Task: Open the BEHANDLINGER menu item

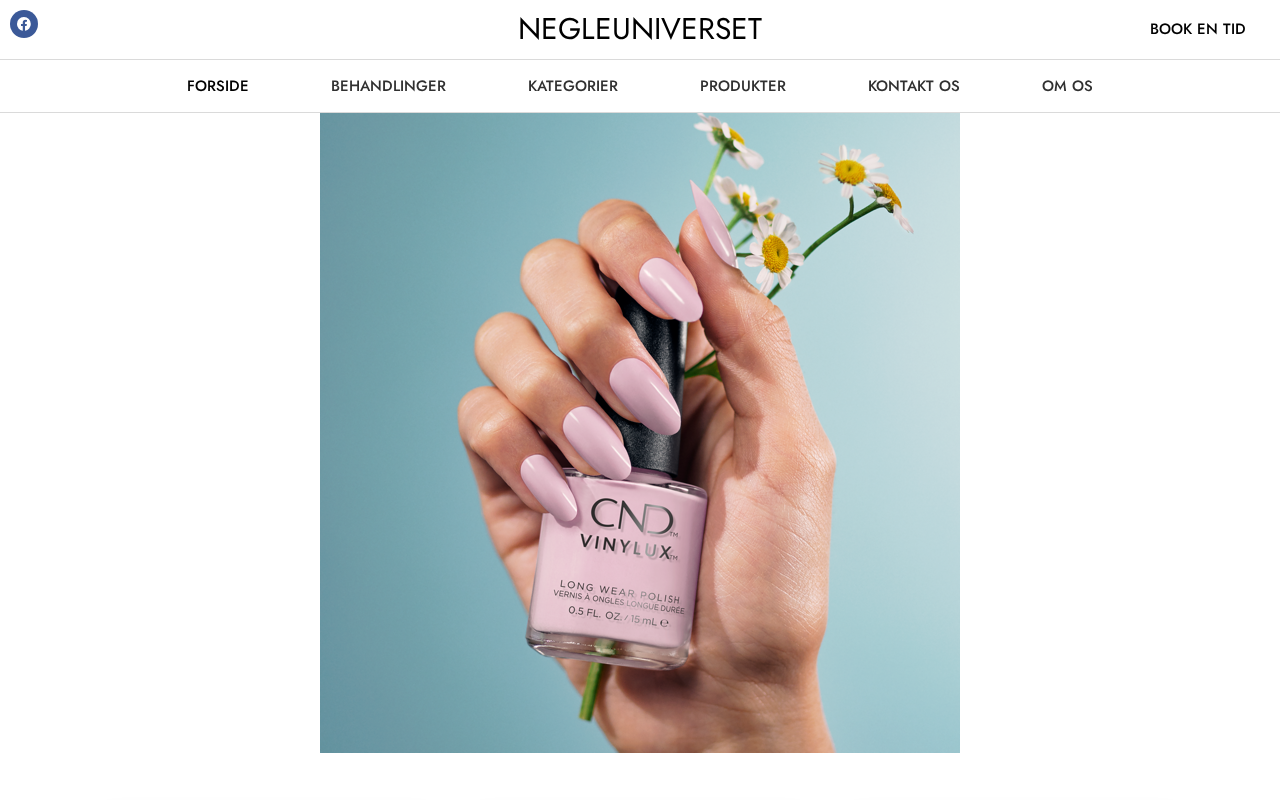Action: (x=388, y=86)
